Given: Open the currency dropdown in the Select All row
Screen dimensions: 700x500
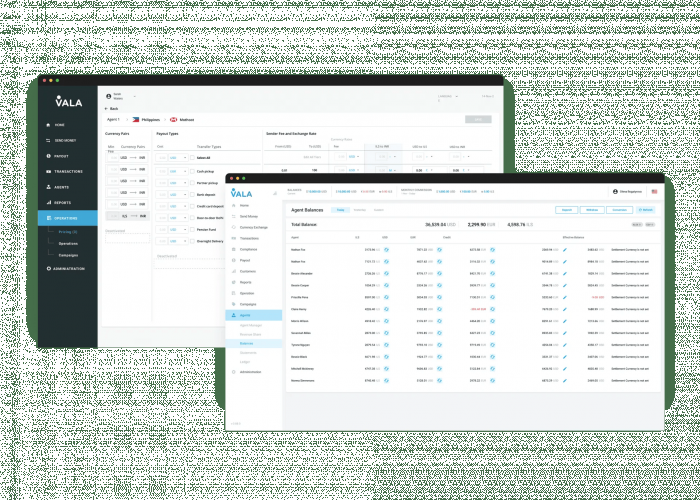Looking at the screenshot, I should point(178,158).
